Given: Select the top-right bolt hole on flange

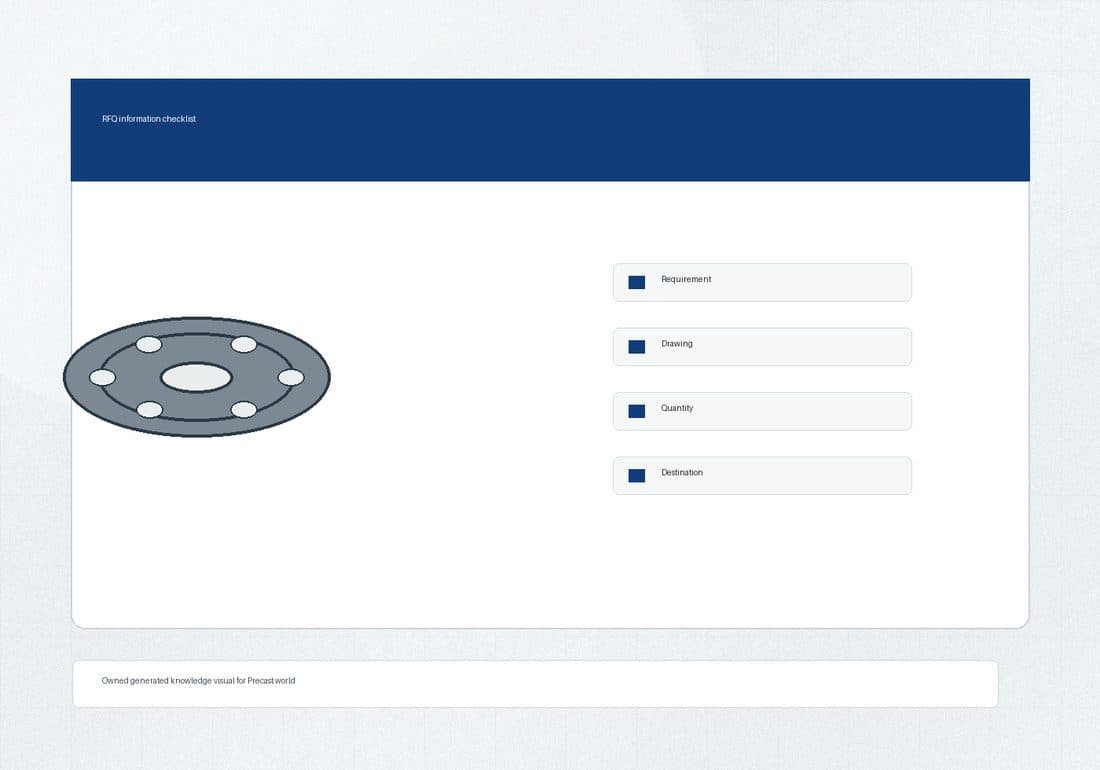Looking at the screenshot, I should (243, 344).
